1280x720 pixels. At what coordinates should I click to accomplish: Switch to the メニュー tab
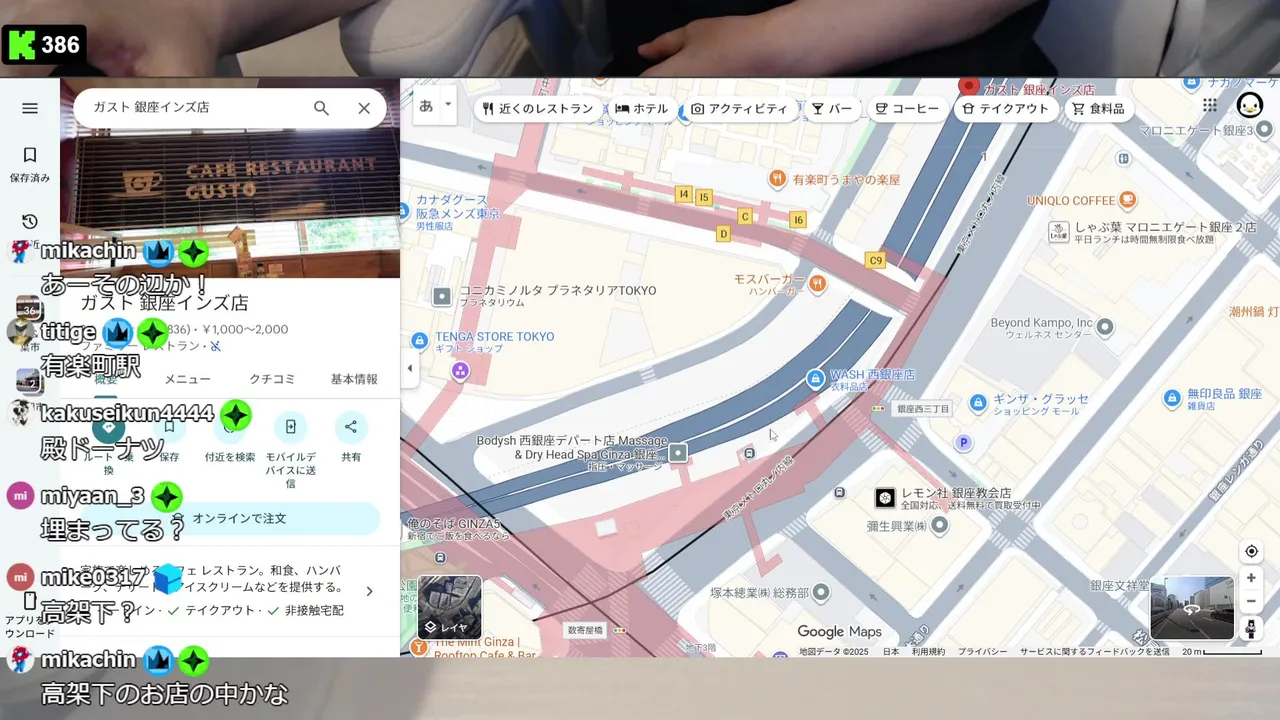(187, 379)
